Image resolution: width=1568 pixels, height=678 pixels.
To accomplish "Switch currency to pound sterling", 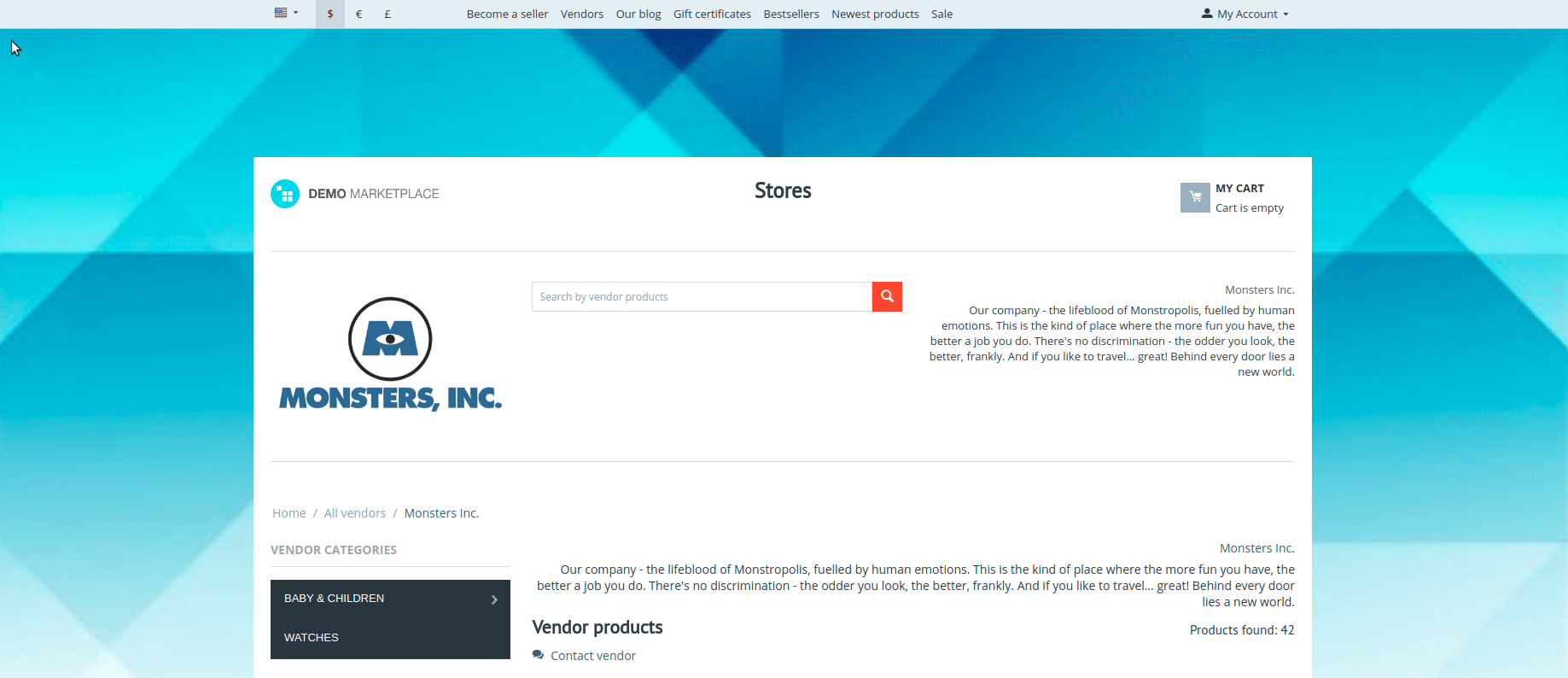I will [388, 14].
